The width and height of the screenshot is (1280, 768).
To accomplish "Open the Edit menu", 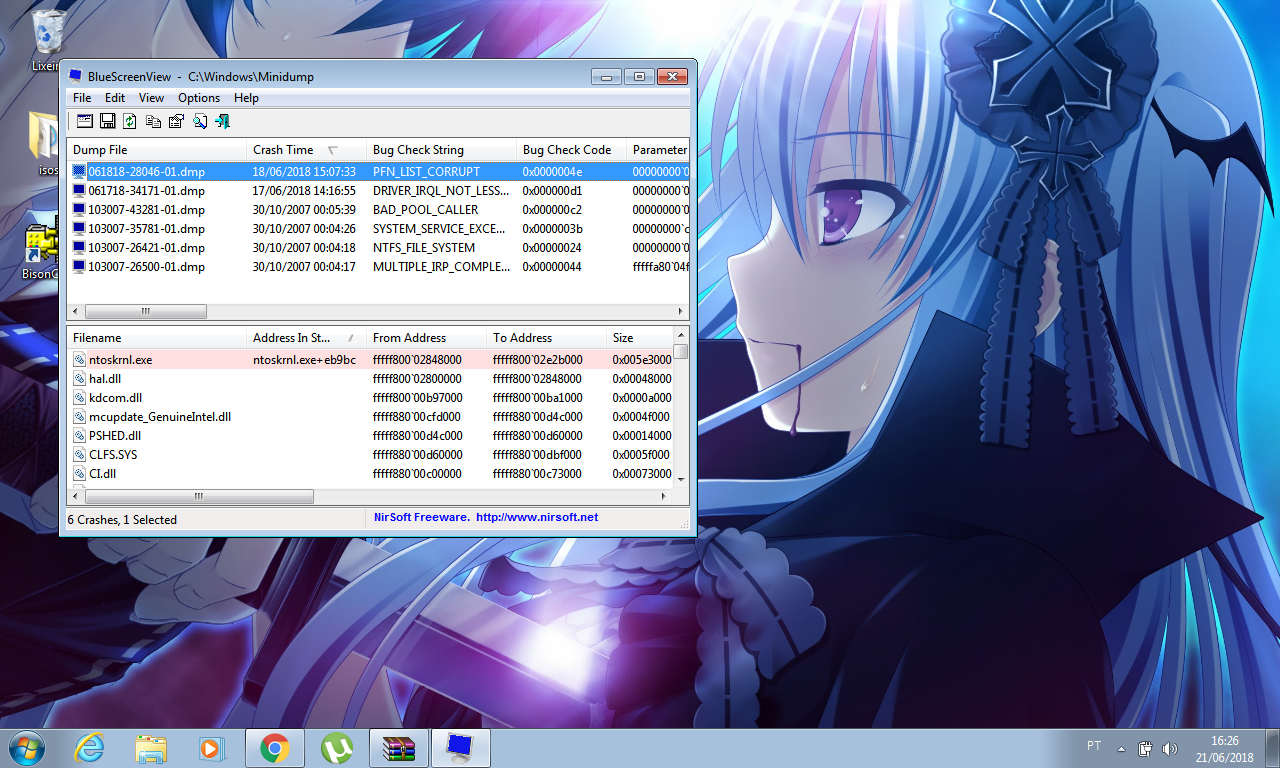I will pos(115,98).
